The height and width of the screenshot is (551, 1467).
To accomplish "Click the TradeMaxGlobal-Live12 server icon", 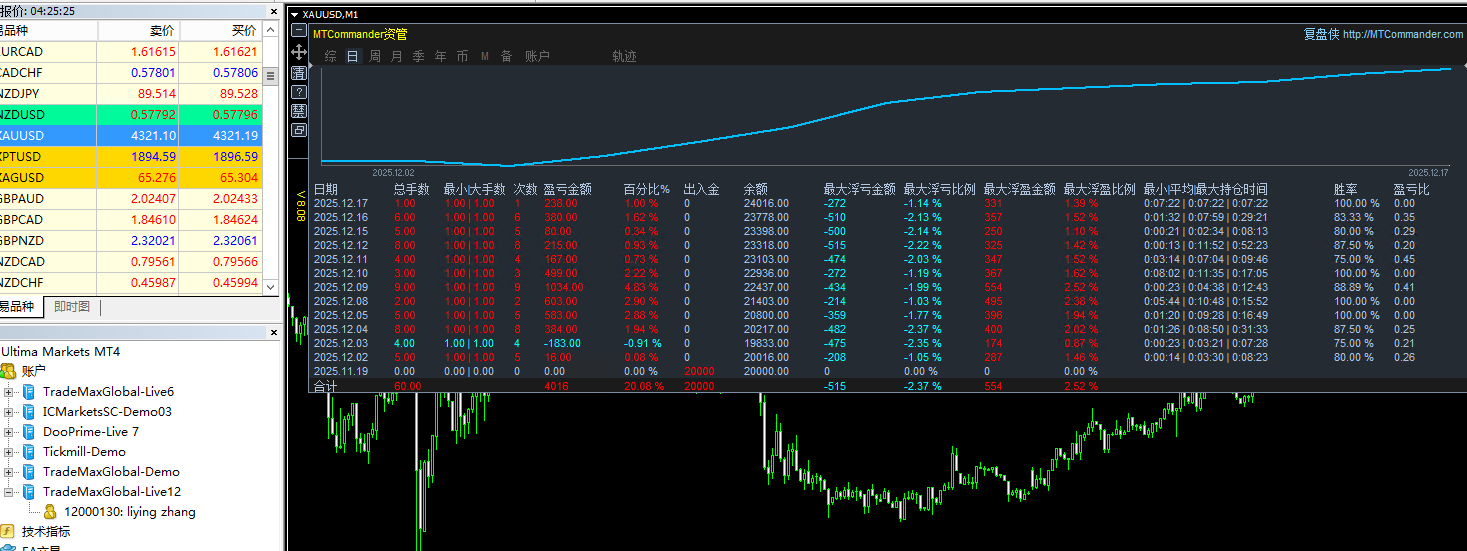I will [29, 491].
